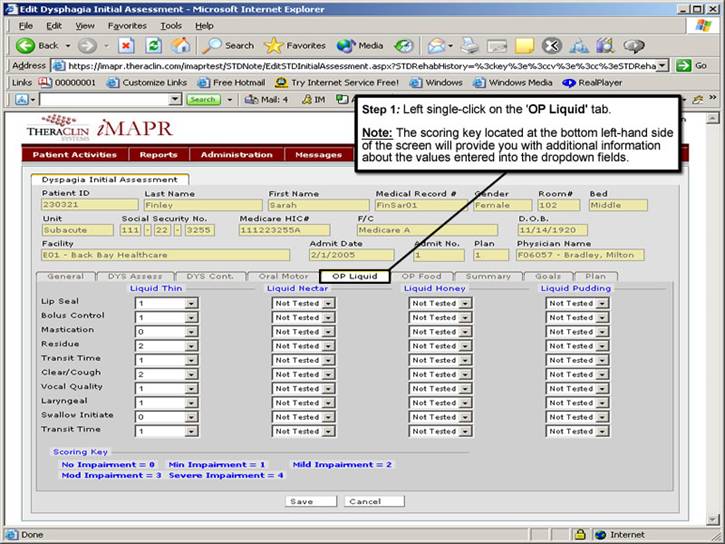Expand Vocal Quality Liquid Honey dropdown
The image size is (725, 544).
[x=465, y=388]
